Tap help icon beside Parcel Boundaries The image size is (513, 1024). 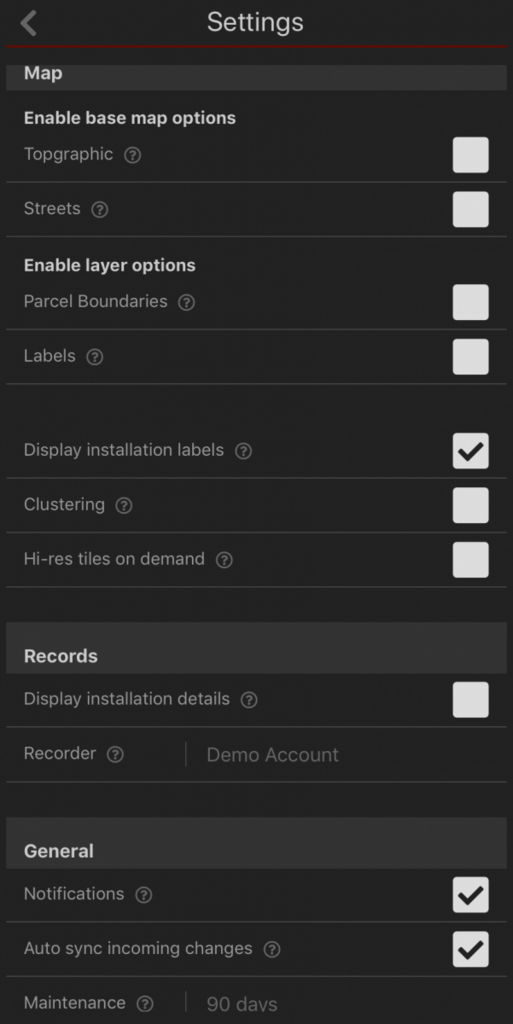coord(187,302)
